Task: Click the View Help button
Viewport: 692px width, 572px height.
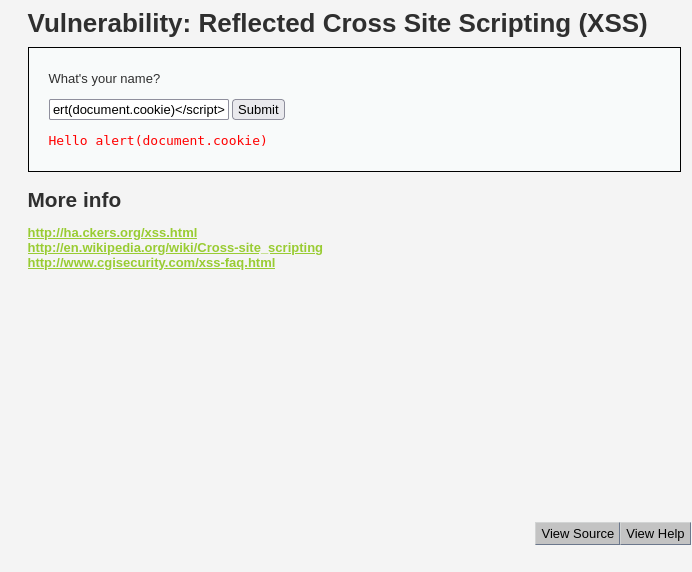Action: coord(655,534)
